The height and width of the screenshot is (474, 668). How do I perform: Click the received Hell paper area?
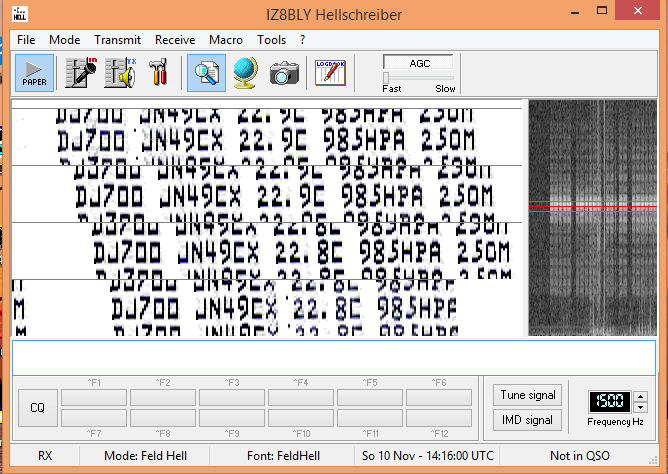267,218
